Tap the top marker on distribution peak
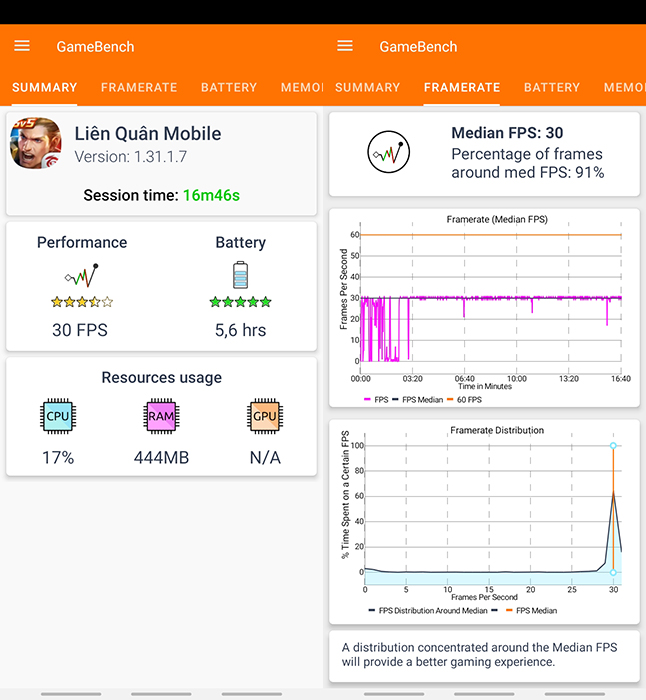 613,446
